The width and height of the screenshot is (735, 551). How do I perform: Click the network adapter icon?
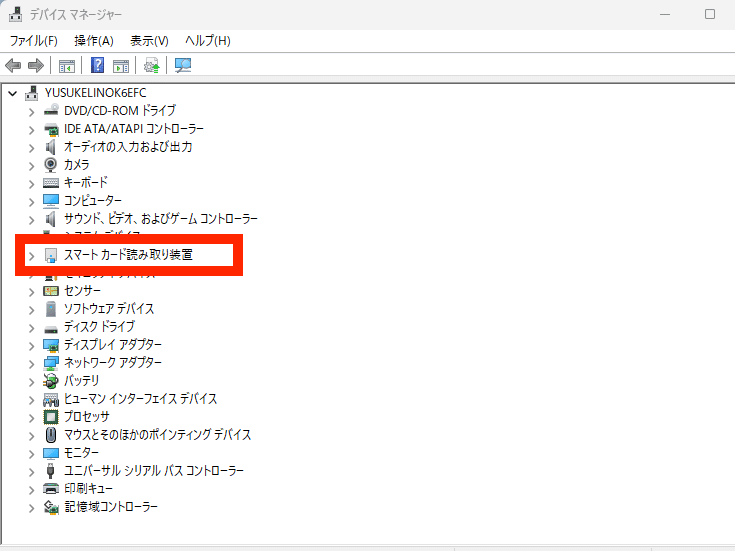tap(51, 363)
